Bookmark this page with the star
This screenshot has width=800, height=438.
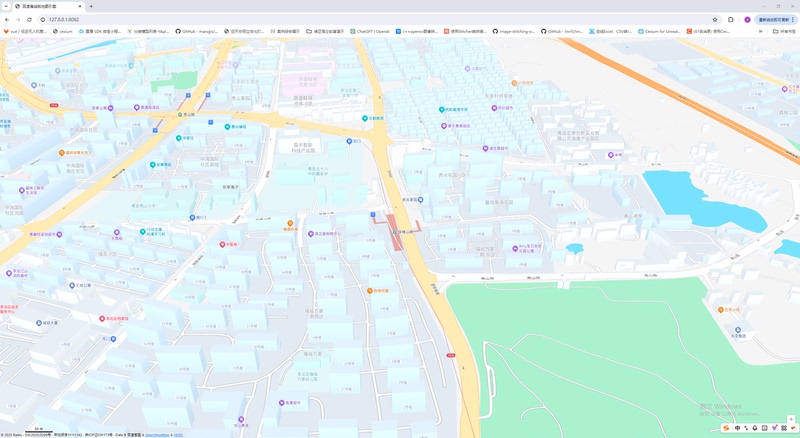(715, 19)
